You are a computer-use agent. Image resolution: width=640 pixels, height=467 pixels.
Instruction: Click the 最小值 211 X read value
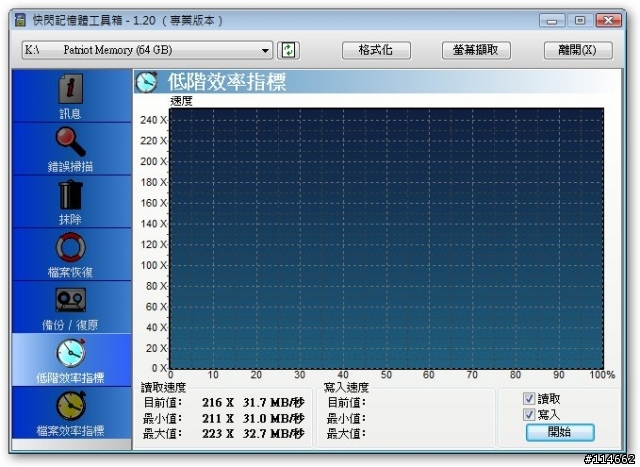218,418
